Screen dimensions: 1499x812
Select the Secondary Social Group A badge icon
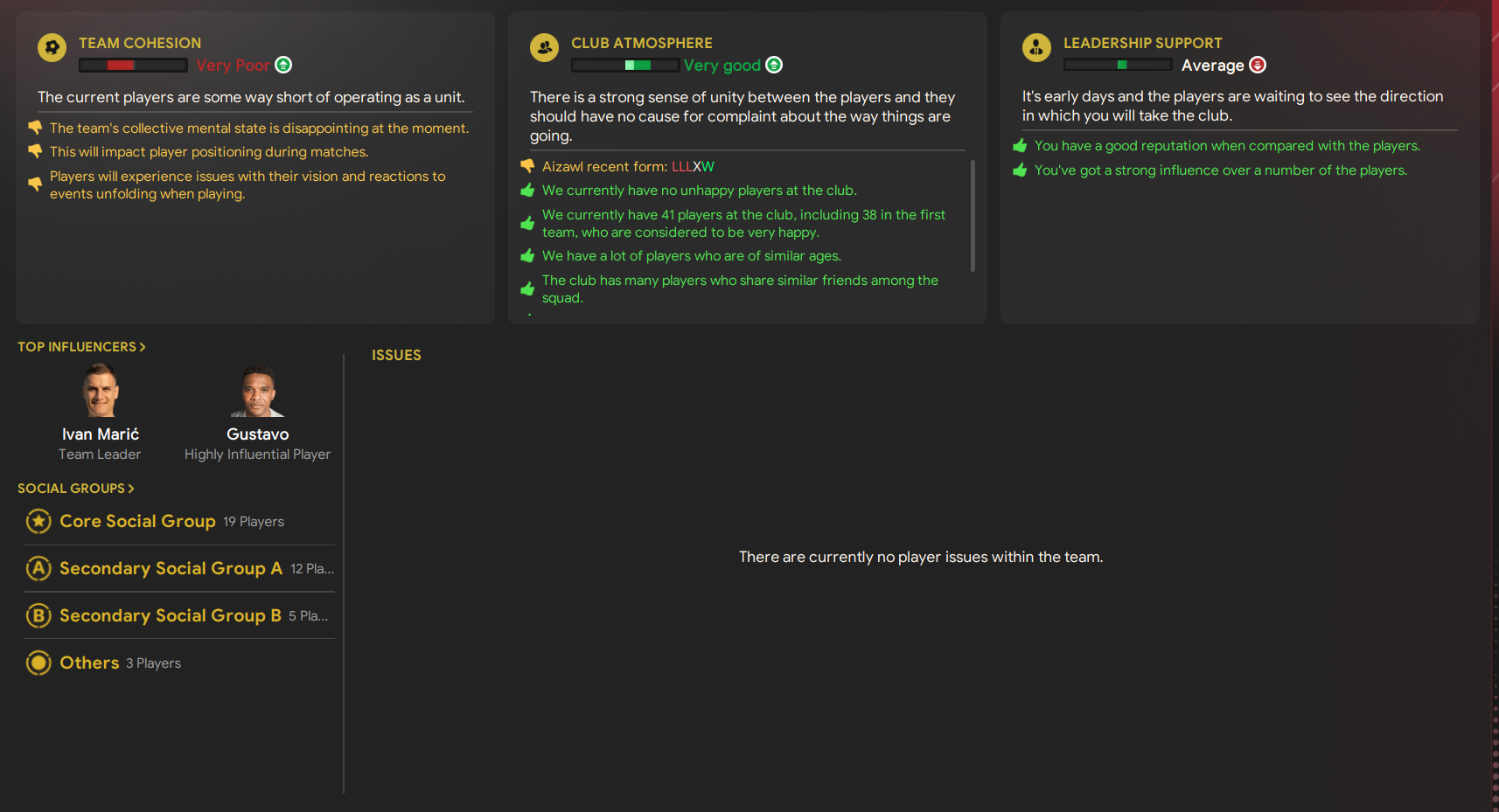coord(38,568)
